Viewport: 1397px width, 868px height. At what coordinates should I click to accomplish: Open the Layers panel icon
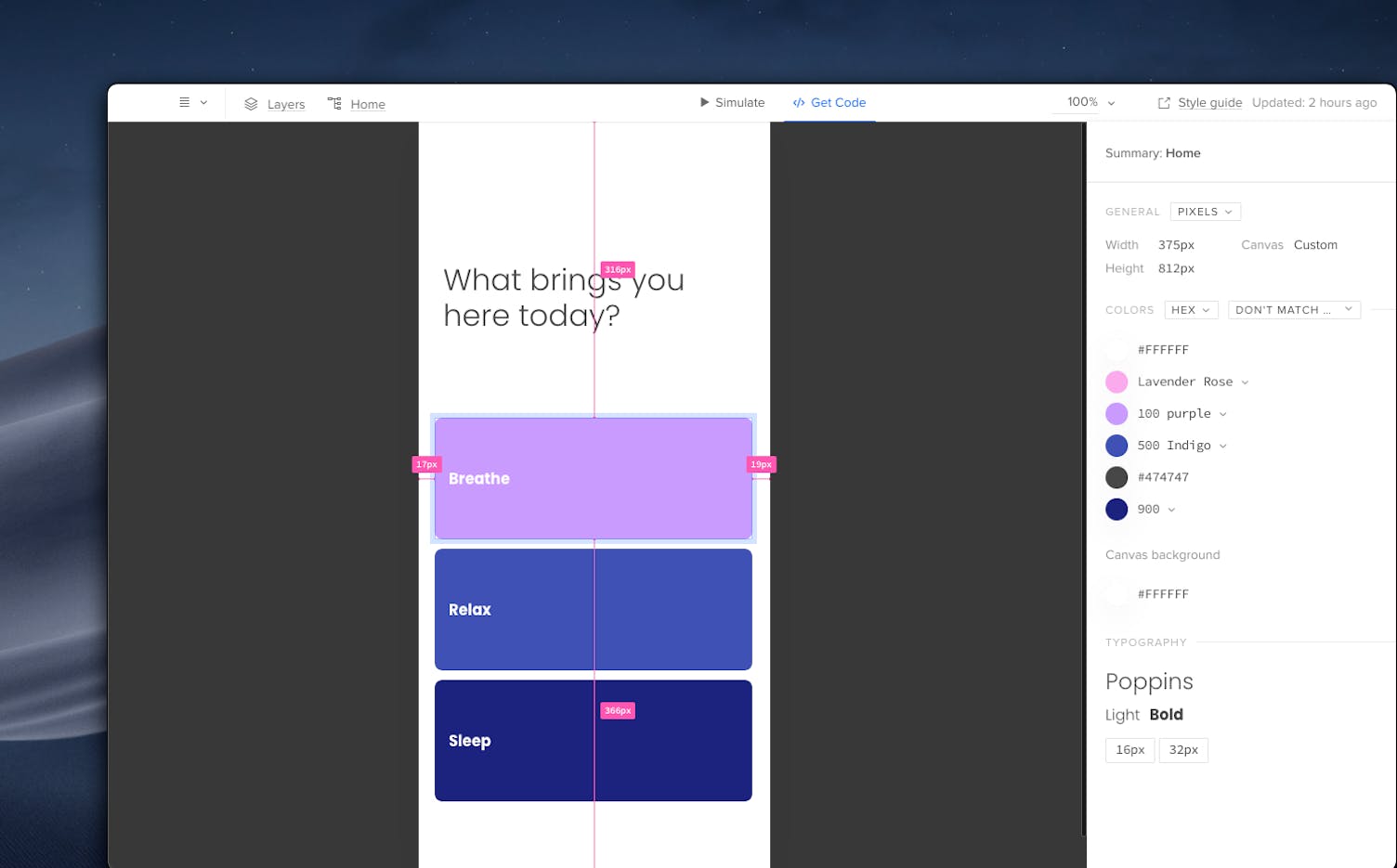tap(249, 104)
